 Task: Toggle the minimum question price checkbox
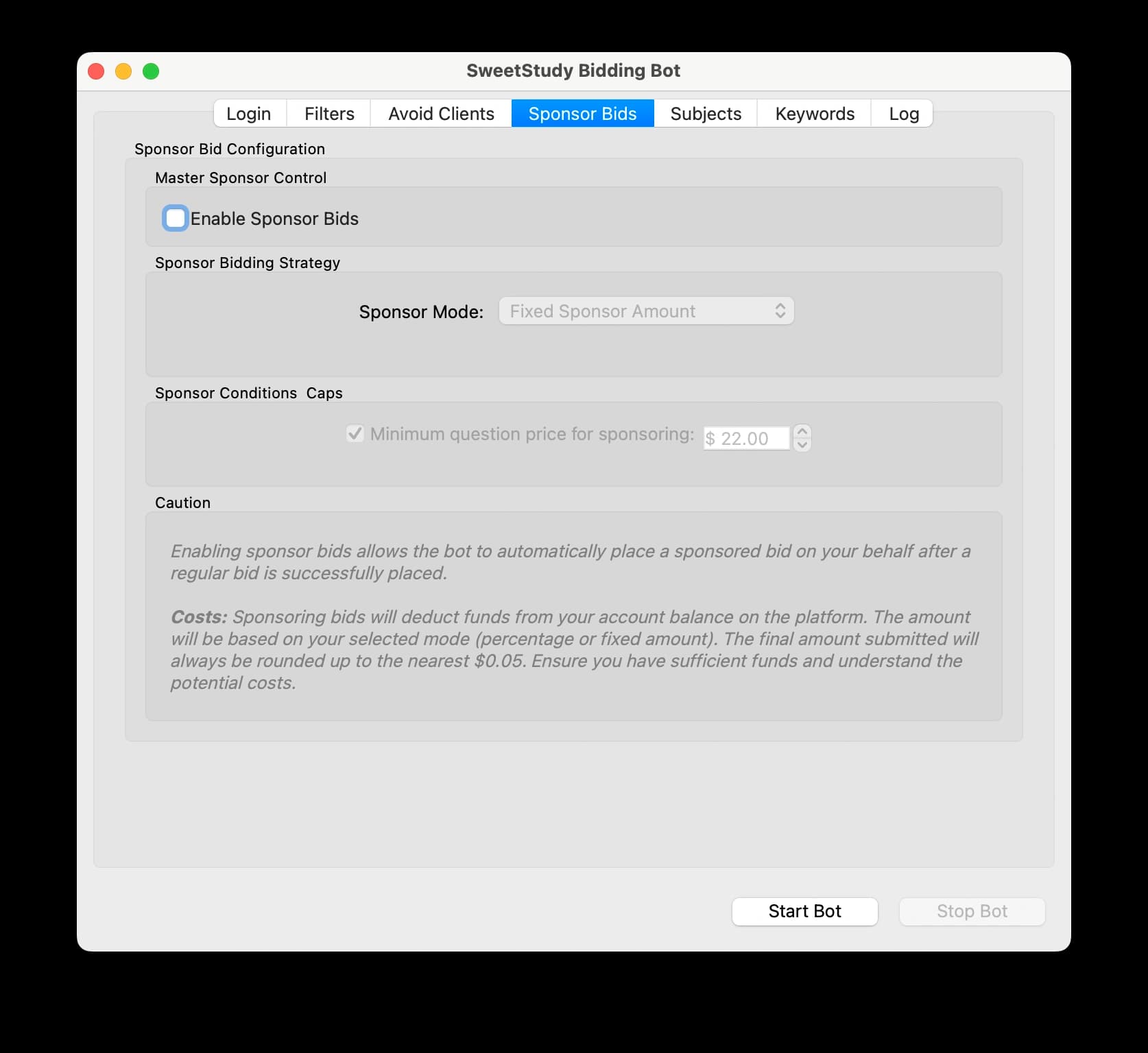click(355, 434)
